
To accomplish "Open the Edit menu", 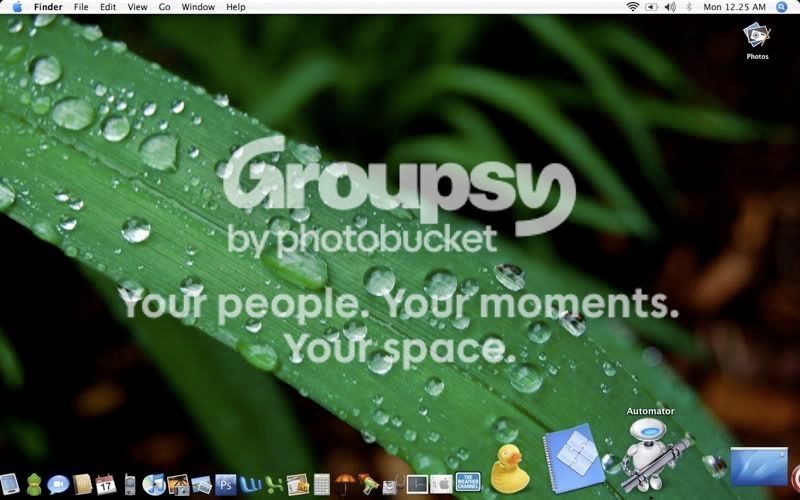I will [108, 7].
